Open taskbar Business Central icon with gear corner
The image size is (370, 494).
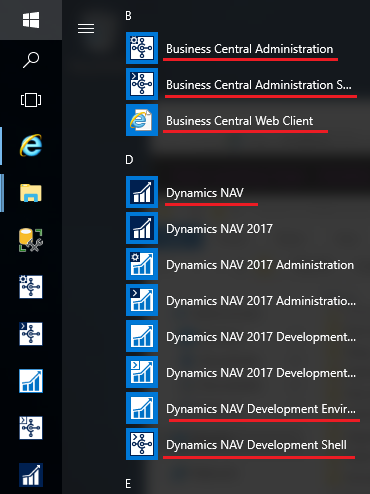(x=31, y=287)
